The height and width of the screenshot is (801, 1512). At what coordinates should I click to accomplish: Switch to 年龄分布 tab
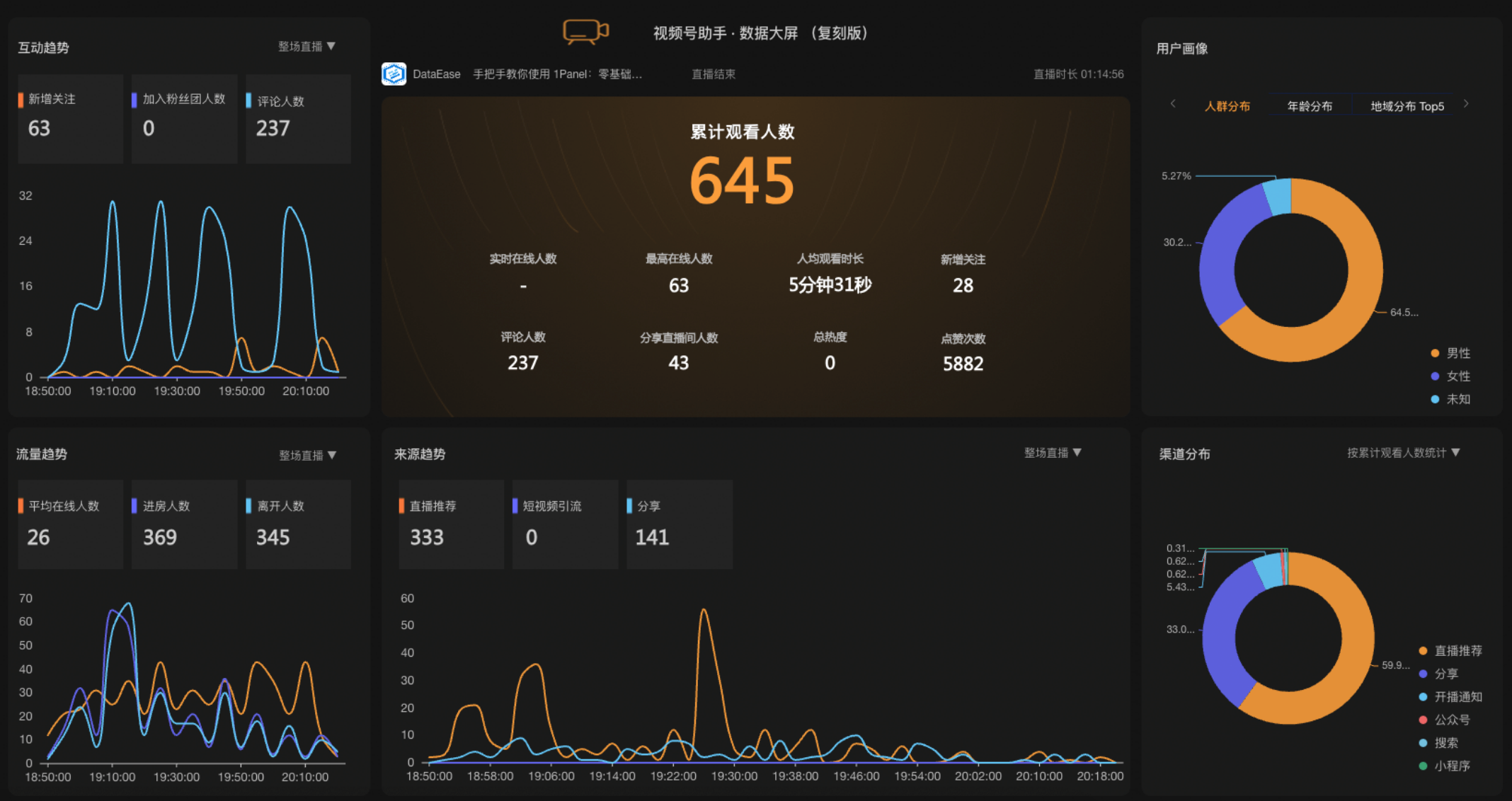[x=1309, y=106]
